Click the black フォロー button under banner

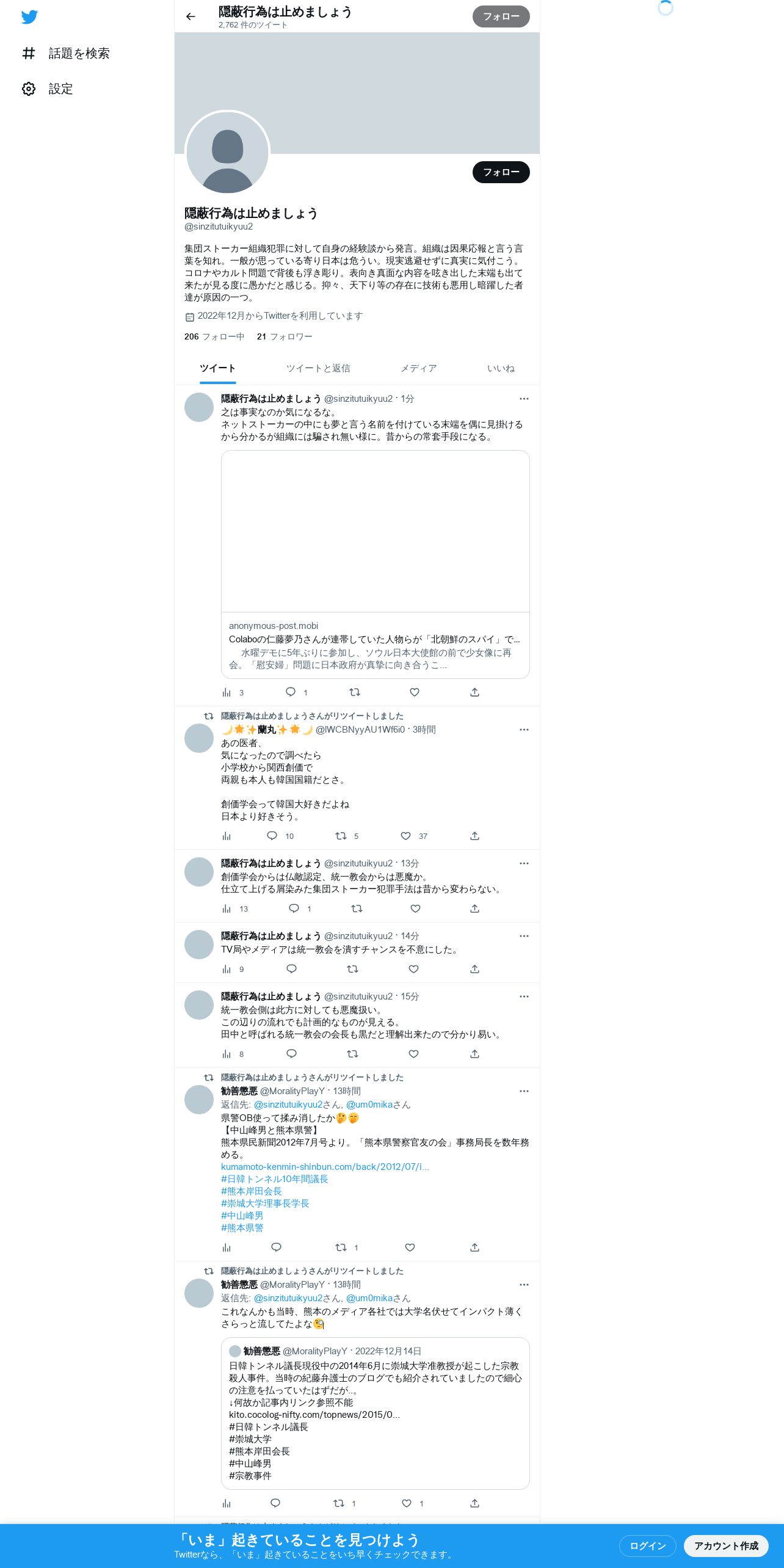coord(501,172)
